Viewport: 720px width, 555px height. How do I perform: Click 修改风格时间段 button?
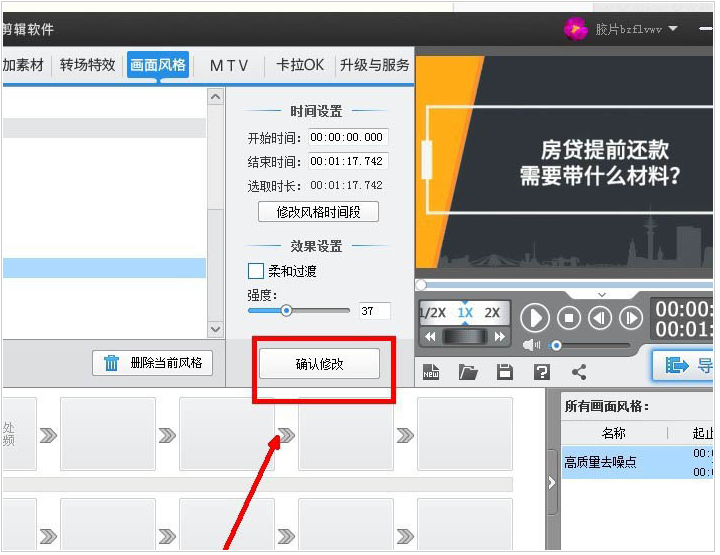tap(318, 212)
